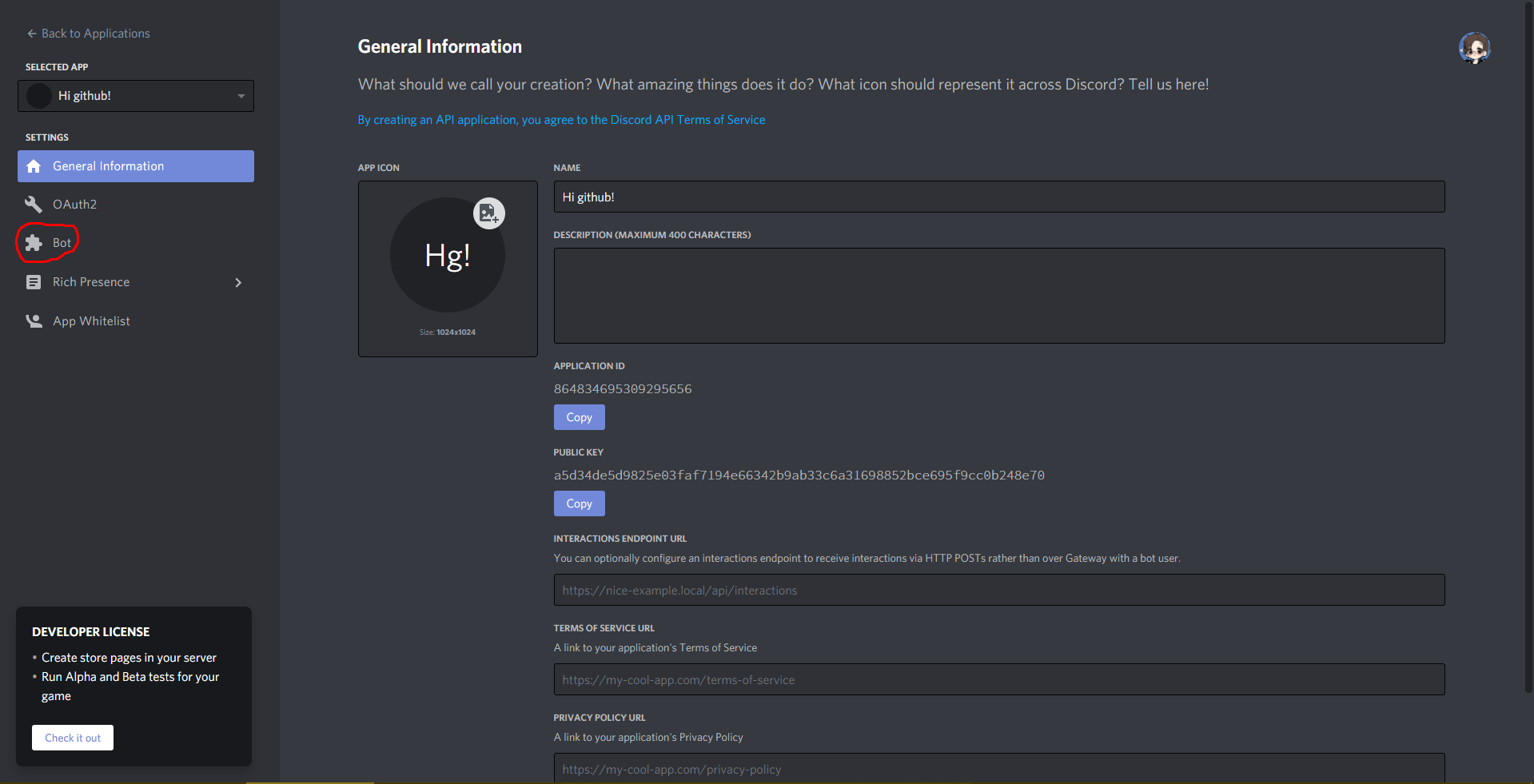Viewport: 1534px width, 784px height.
Task: Focus the Terms of Service URL field
Action: pos(999,679)
